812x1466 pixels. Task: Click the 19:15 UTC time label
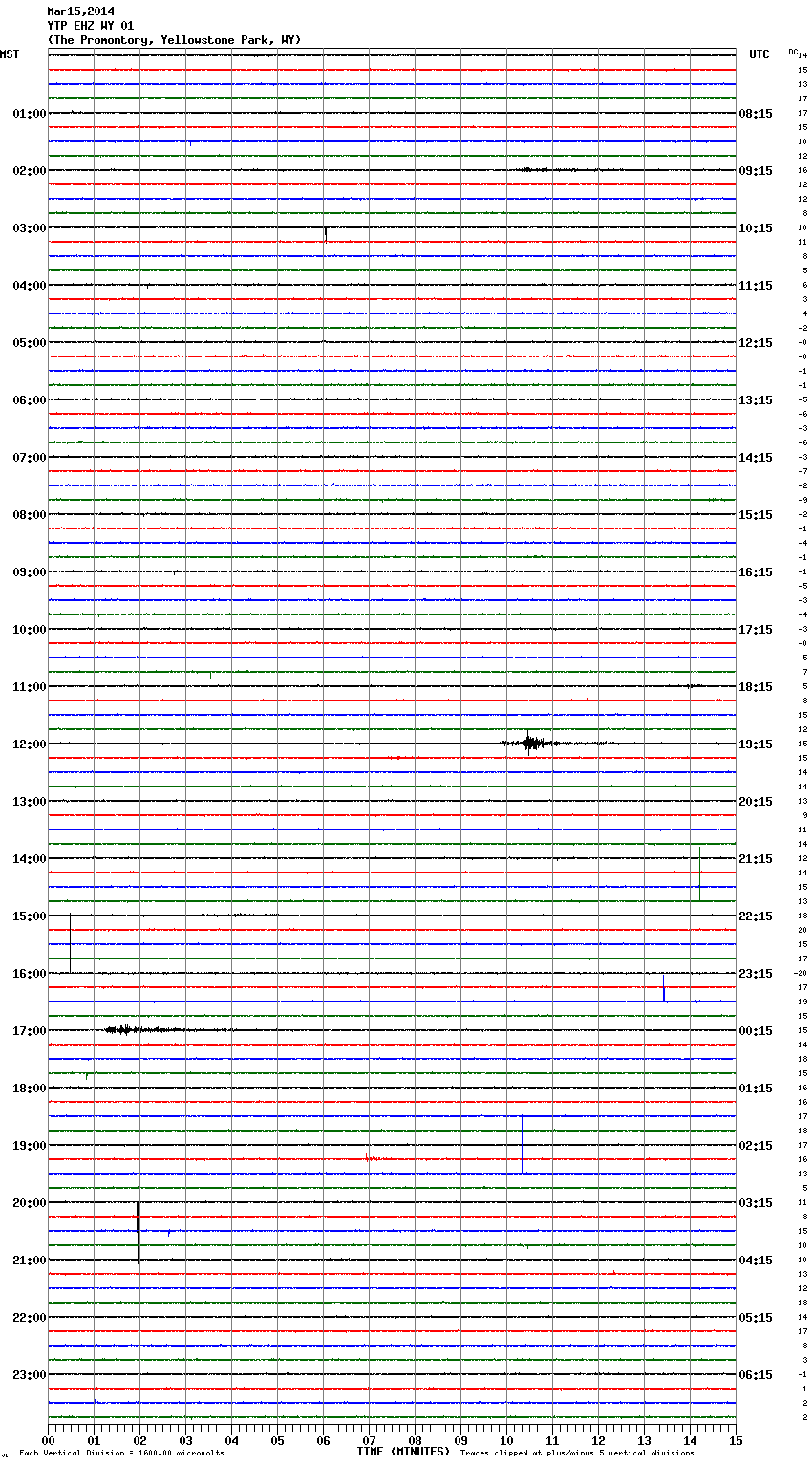click(756, 744)
